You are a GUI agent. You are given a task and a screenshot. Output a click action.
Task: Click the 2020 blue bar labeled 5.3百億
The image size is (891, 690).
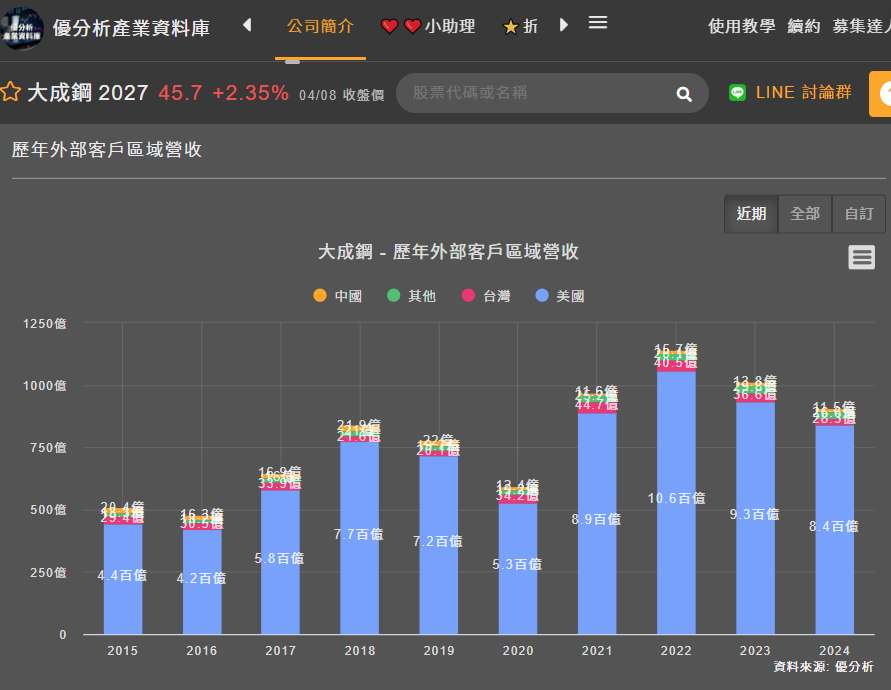(x=518, y=568)
